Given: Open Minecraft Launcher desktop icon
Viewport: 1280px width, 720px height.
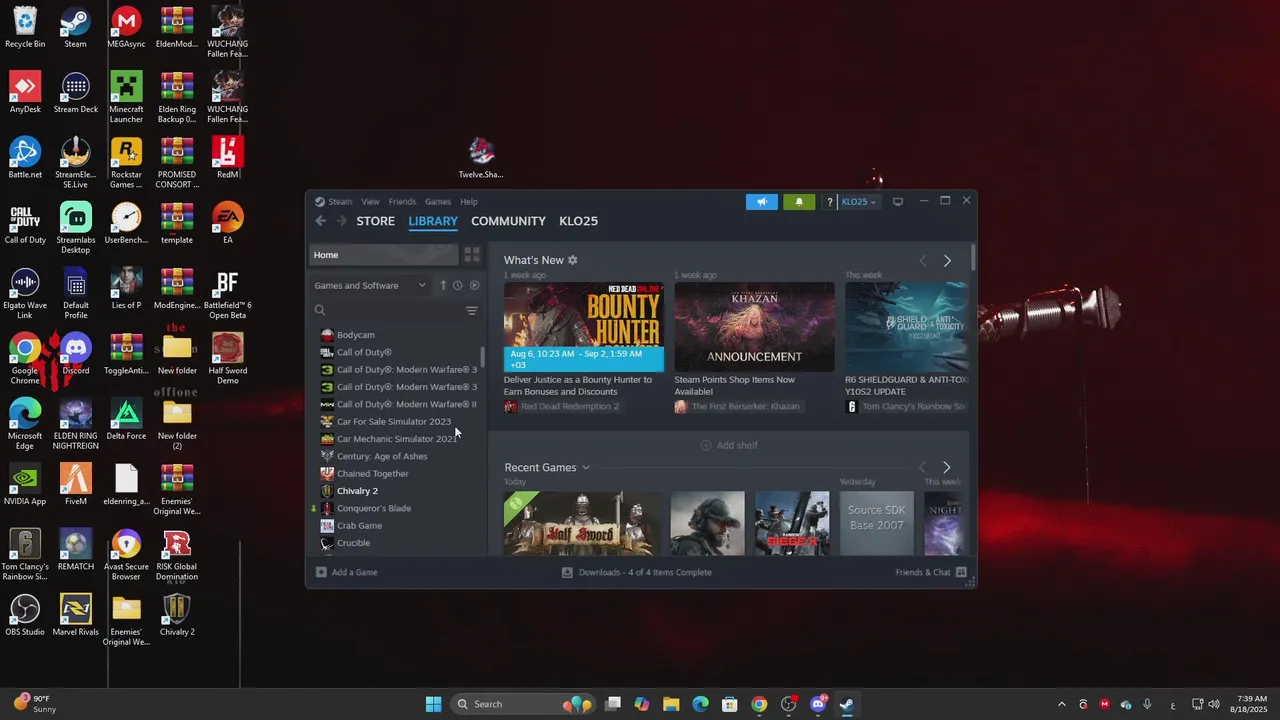Looking at the screenshot, I should click(x=126, y=98).
